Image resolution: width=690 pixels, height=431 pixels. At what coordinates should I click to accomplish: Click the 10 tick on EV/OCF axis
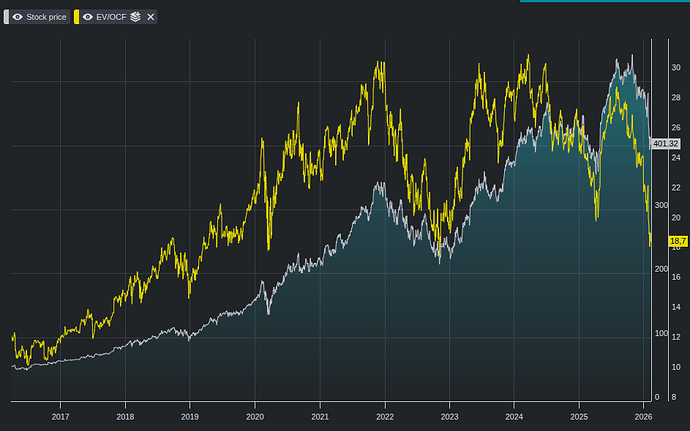point(676,367)
